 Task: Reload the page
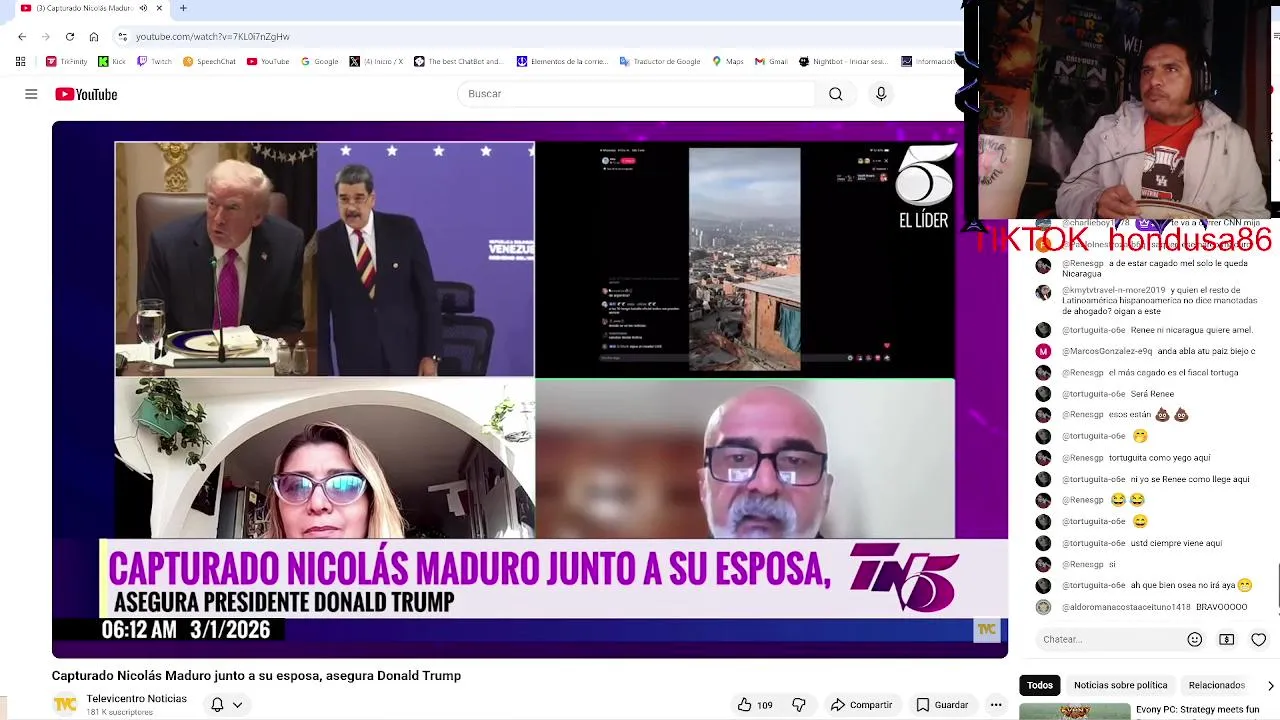click(70, 37)
